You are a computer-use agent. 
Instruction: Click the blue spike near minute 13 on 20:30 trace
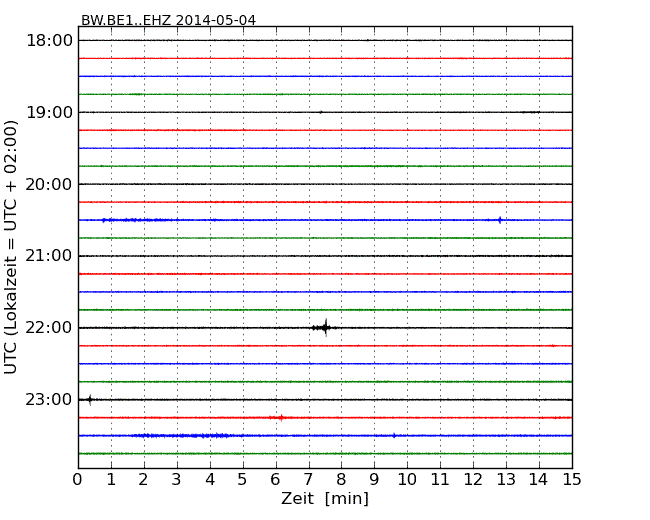click(500, 220)
